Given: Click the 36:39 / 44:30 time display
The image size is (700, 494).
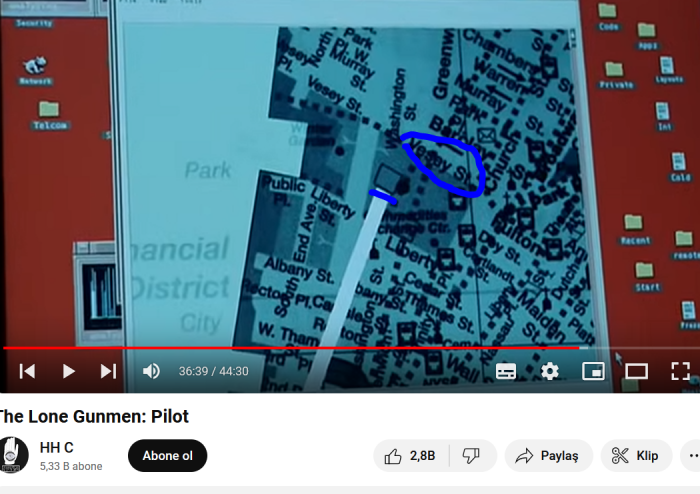Looking at the screenshot, I should (213, 371).
